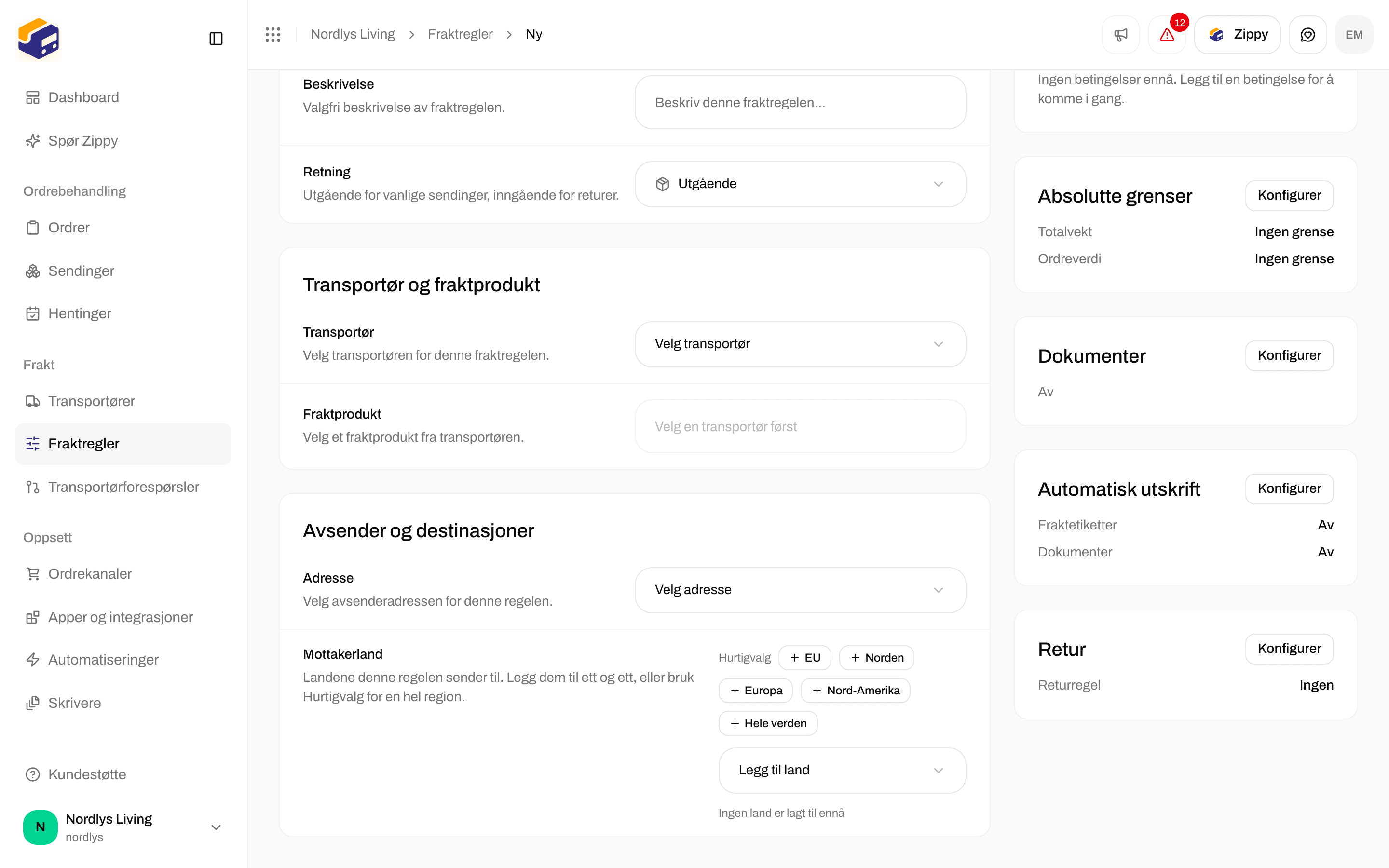Click the Fraktregler sliders icon
This screenshot has width=1389, height=868.
(33, 444)
